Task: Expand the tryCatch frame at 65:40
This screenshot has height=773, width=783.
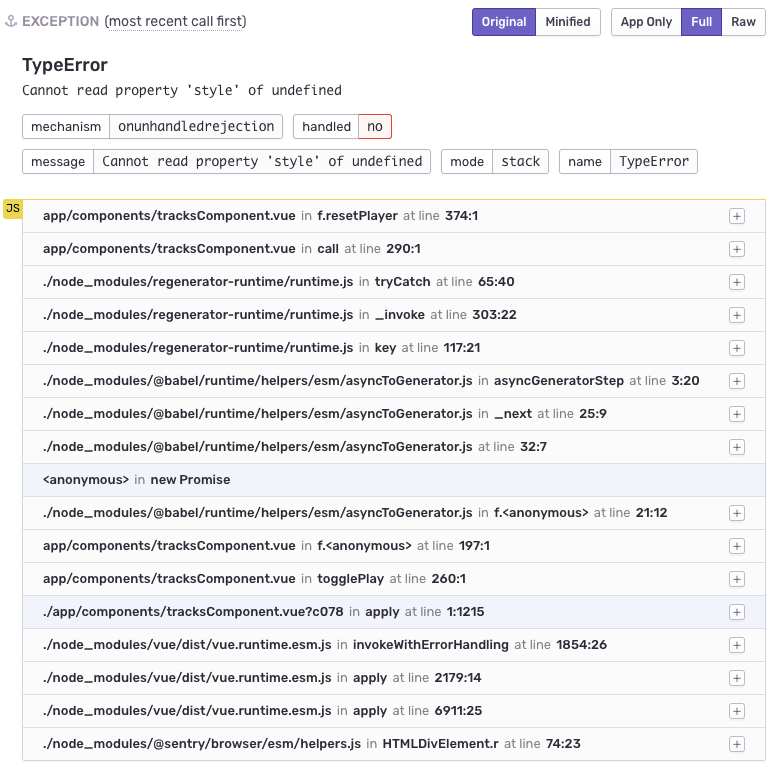Action: 737,282
